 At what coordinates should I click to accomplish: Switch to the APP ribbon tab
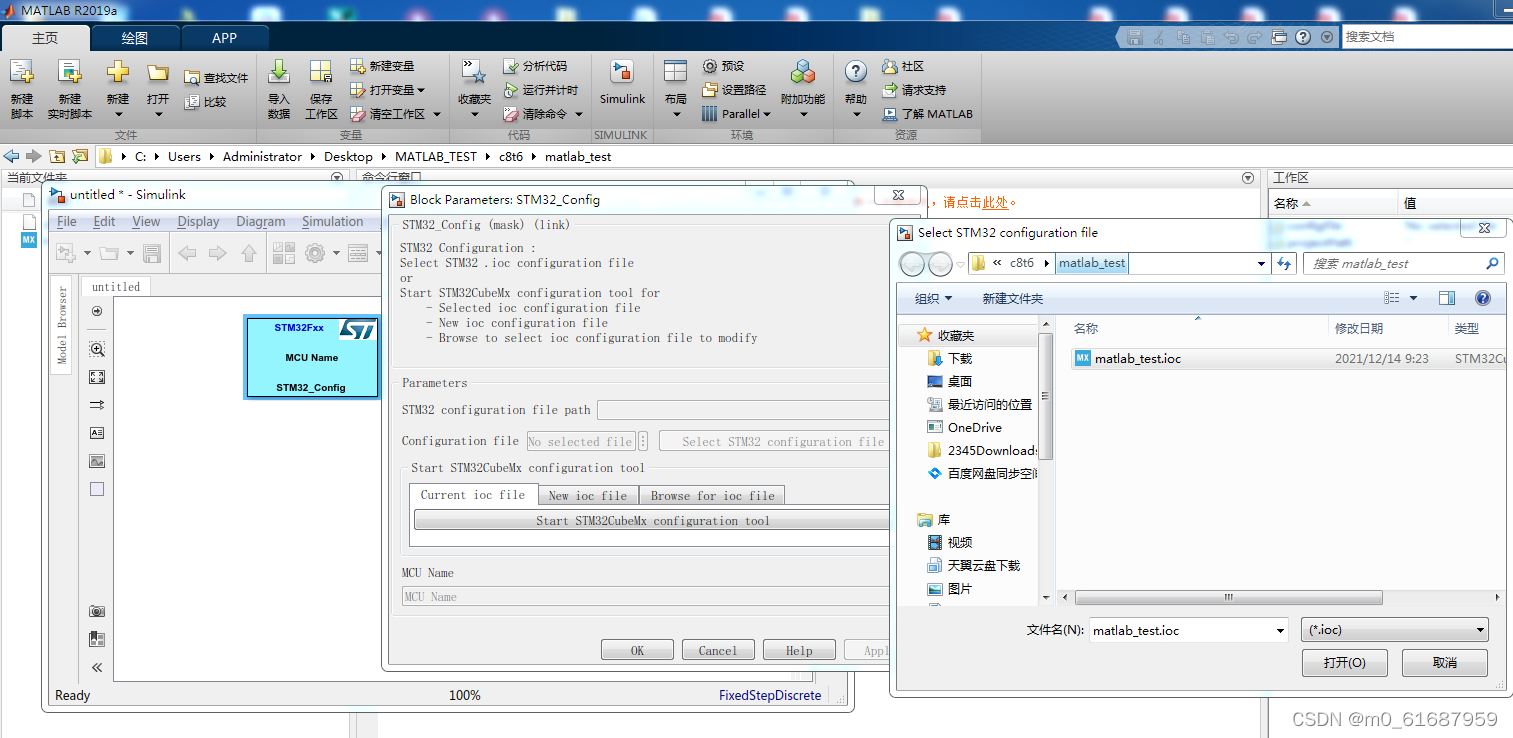click(x=224, y=37)
